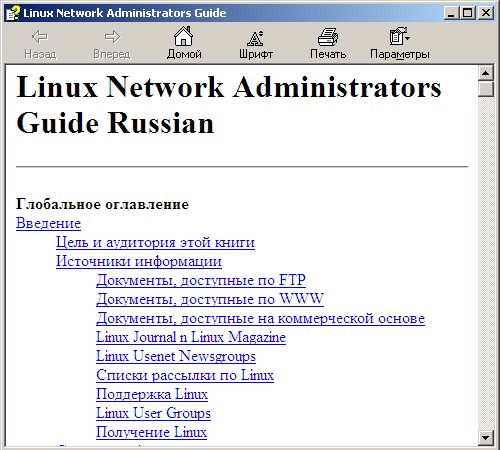Open Документы, доступные по FTP

tap(201, 280)
